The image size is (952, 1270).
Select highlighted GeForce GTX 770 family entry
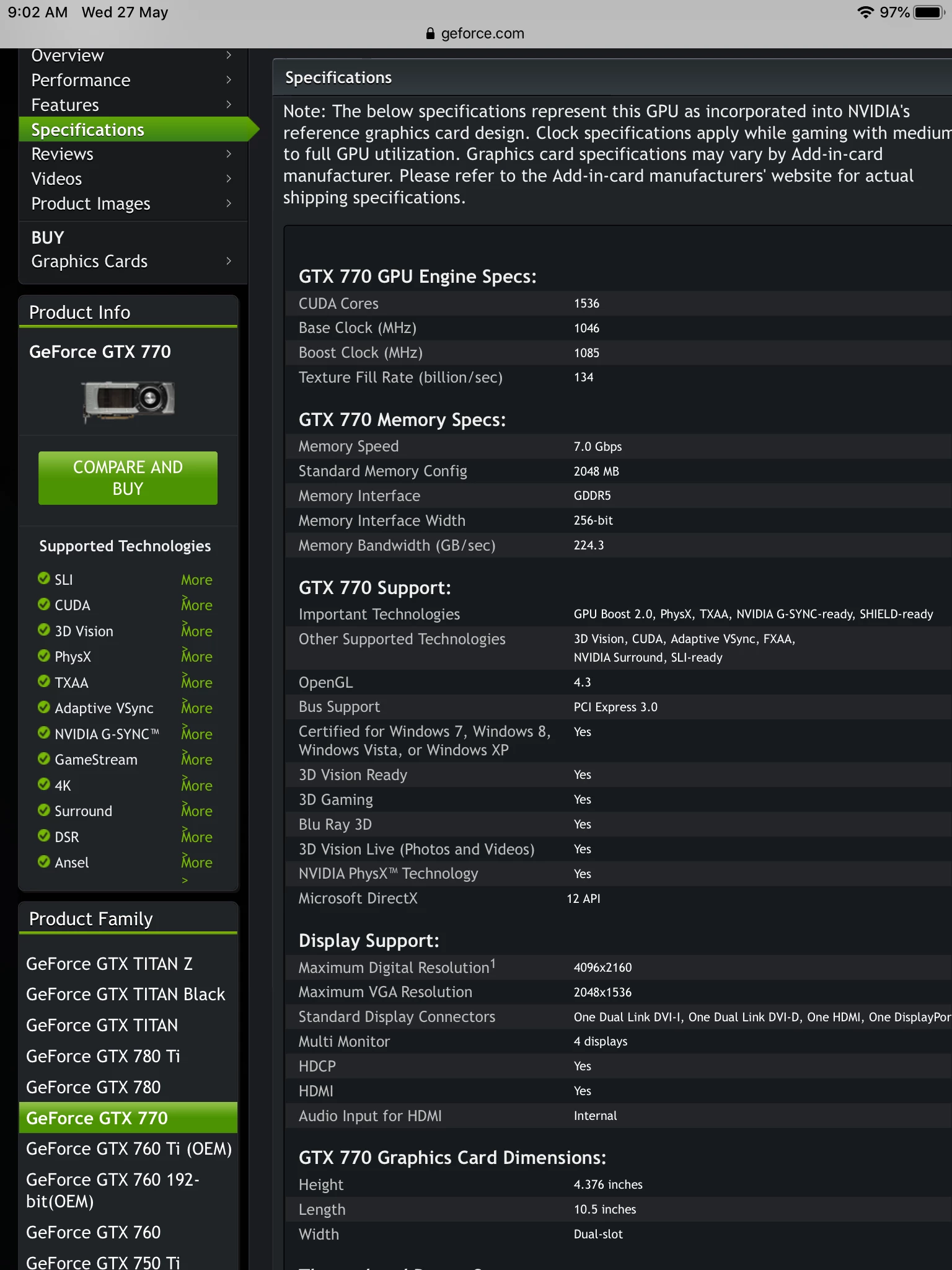(x=128, y=1118)
